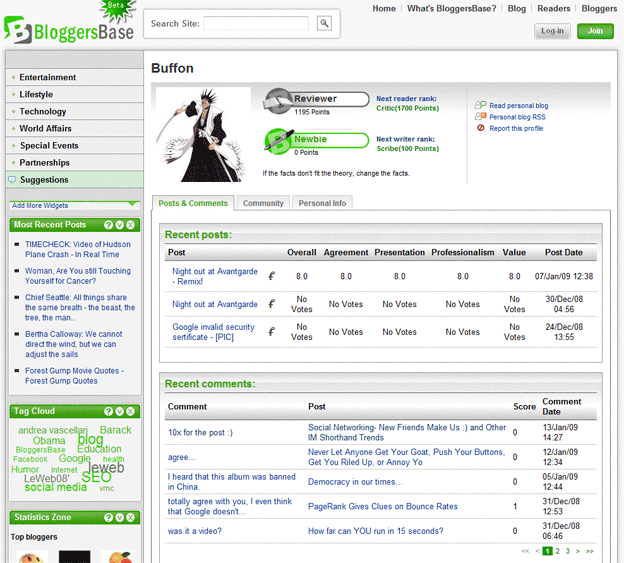Image resolution: width=624 pixels, height=563 pixels.
Task: Click the icon beside Avantgarde Remix post
Action: coord(271,276)
